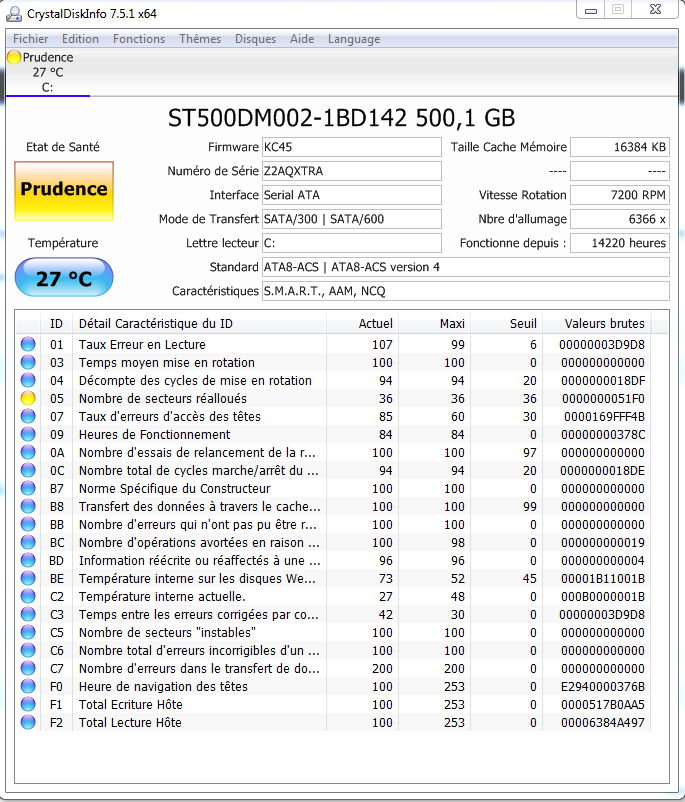Click the Firmware field KC45
This screenshot has width=685, height=802.
tap(351, 147)
